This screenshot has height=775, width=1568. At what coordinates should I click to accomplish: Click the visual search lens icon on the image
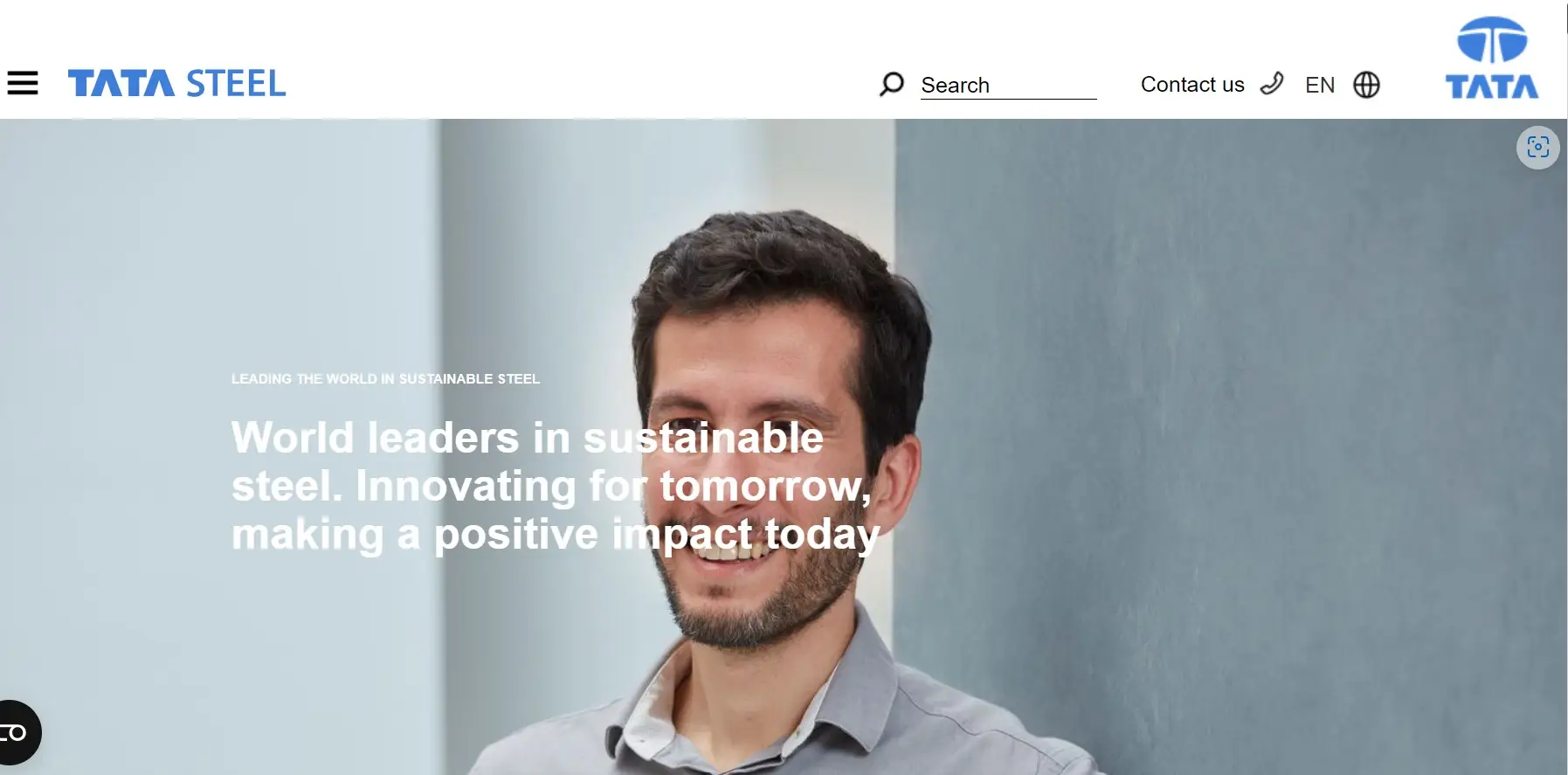coord(1538,147)
